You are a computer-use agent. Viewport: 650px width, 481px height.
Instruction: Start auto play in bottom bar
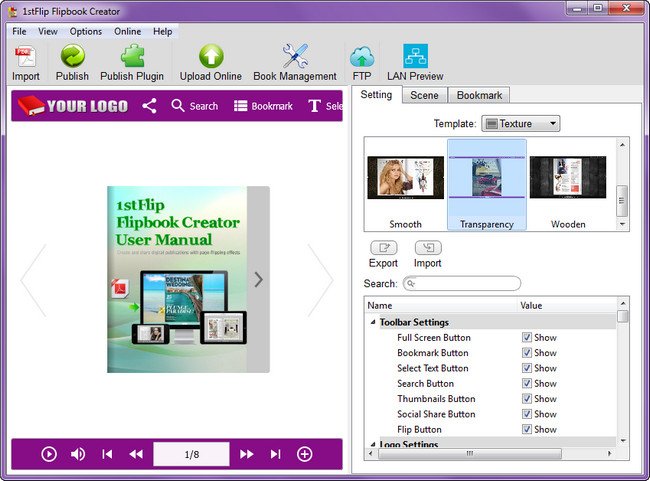pyautogui.click(x=49, y=454)
